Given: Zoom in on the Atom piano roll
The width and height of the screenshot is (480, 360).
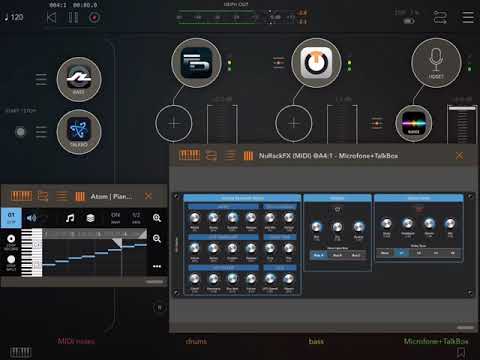Looking at the screenshot, I should (157, 218).
